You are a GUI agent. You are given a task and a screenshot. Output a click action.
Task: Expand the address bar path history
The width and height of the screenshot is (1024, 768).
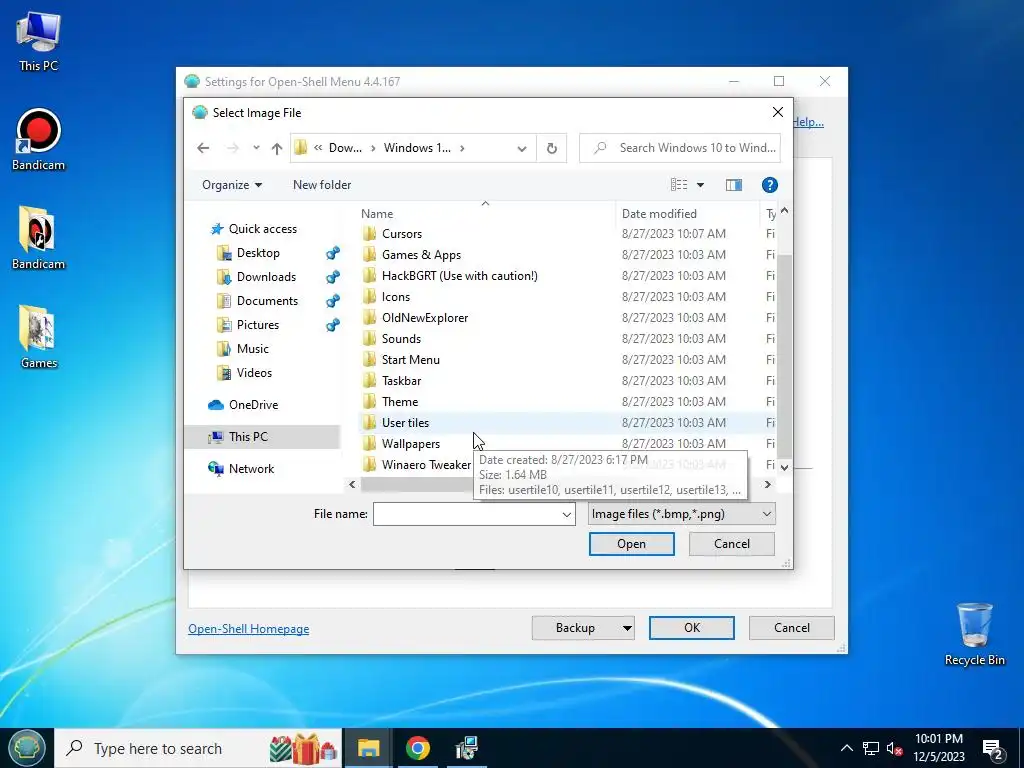522,148
